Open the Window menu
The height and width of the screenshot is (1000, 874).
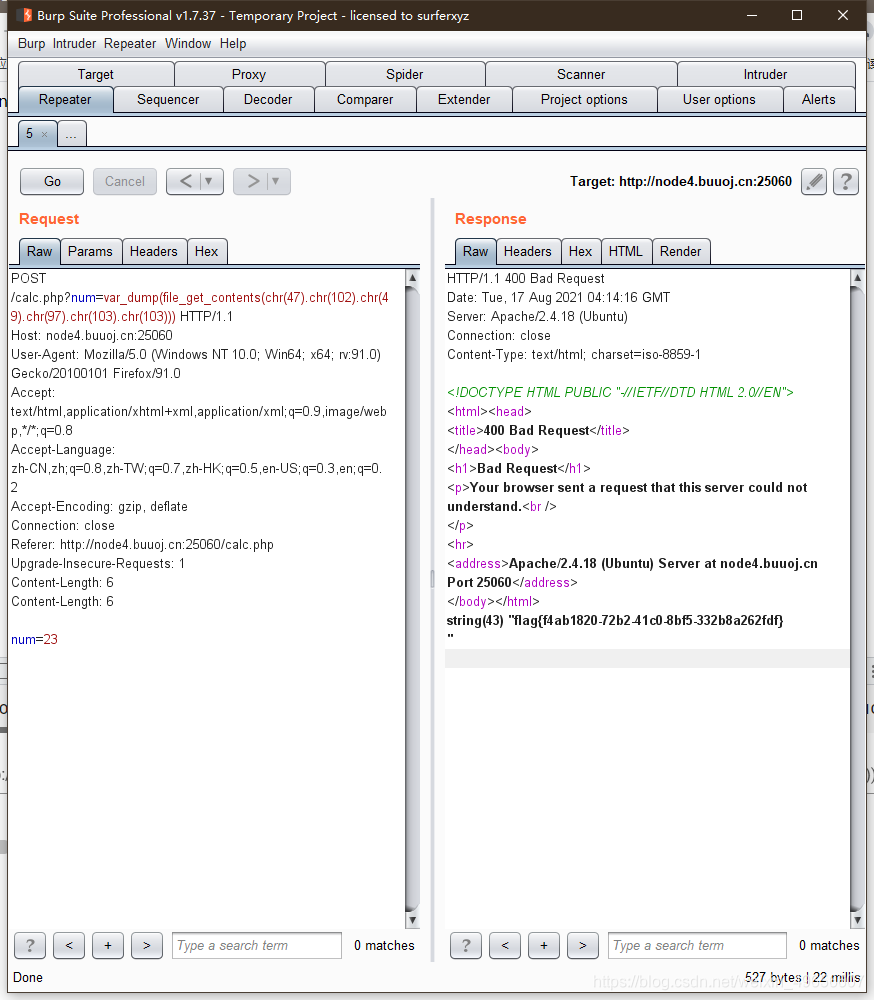click(188, 43)
